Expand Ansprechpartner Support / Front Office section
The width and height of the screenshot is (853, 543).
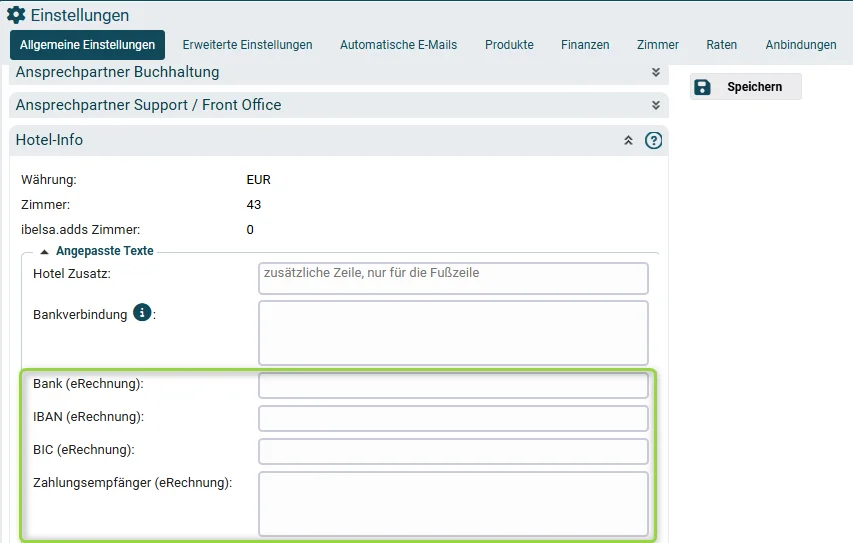coord(656,105)
